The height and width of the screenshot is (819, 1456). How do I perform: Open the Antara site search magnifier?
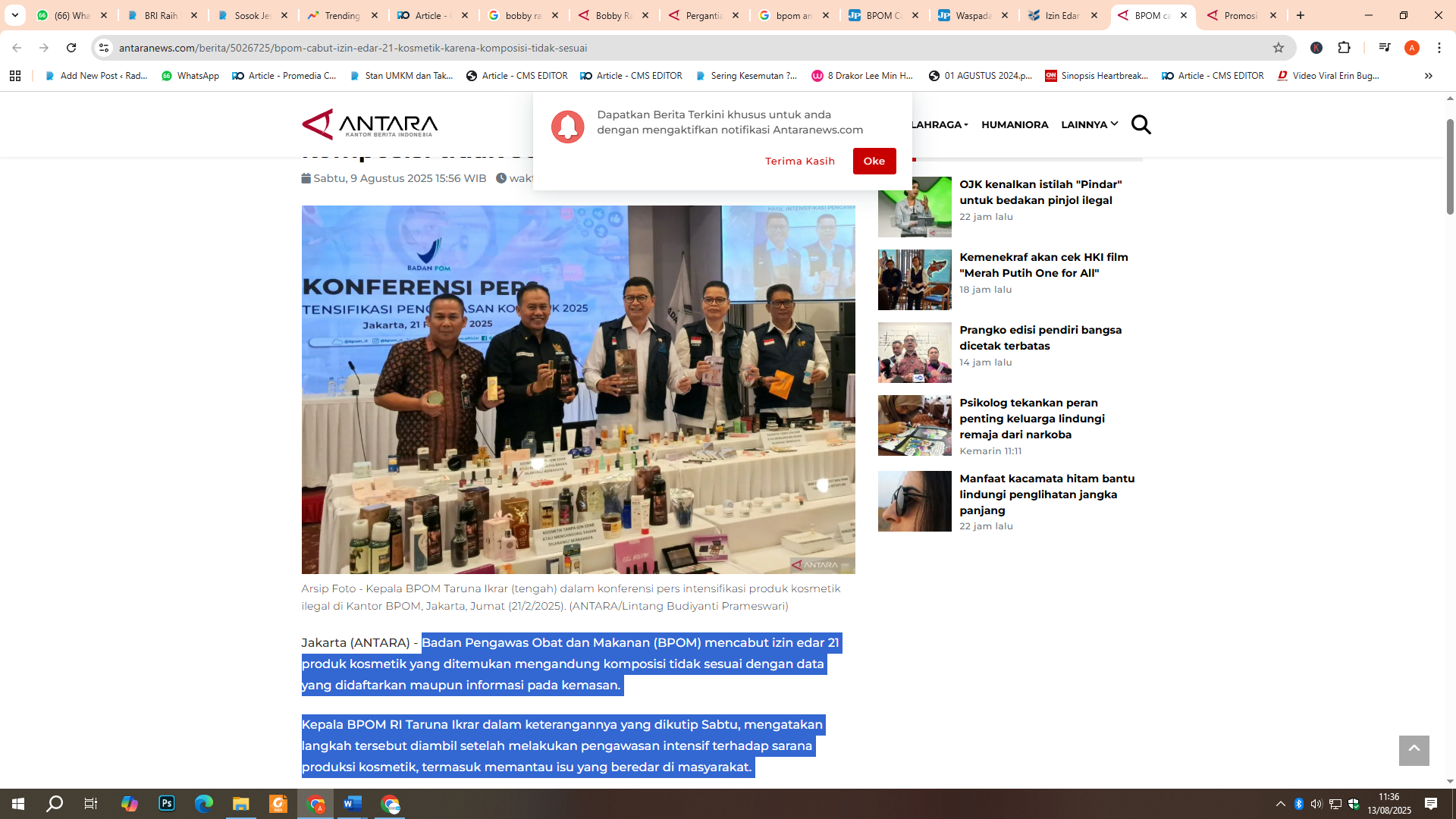pyautogui.click(x=1141, y=124)
